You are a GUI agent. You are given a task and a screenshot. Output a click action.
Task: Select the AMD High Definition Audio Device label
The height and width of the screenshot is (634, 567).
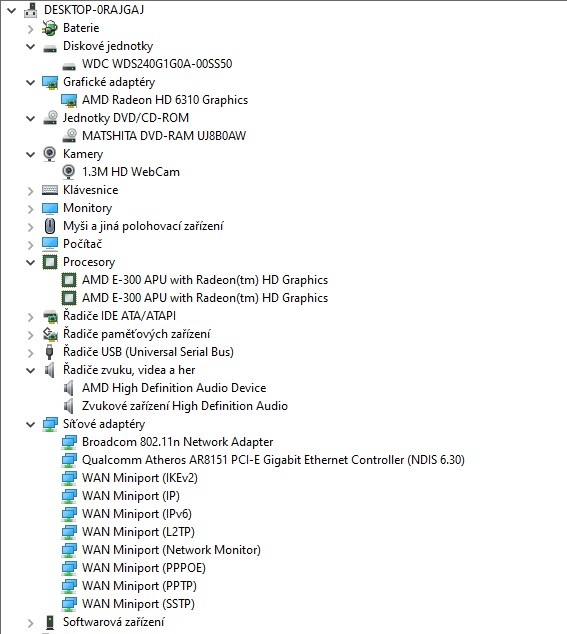click(174, 388)
